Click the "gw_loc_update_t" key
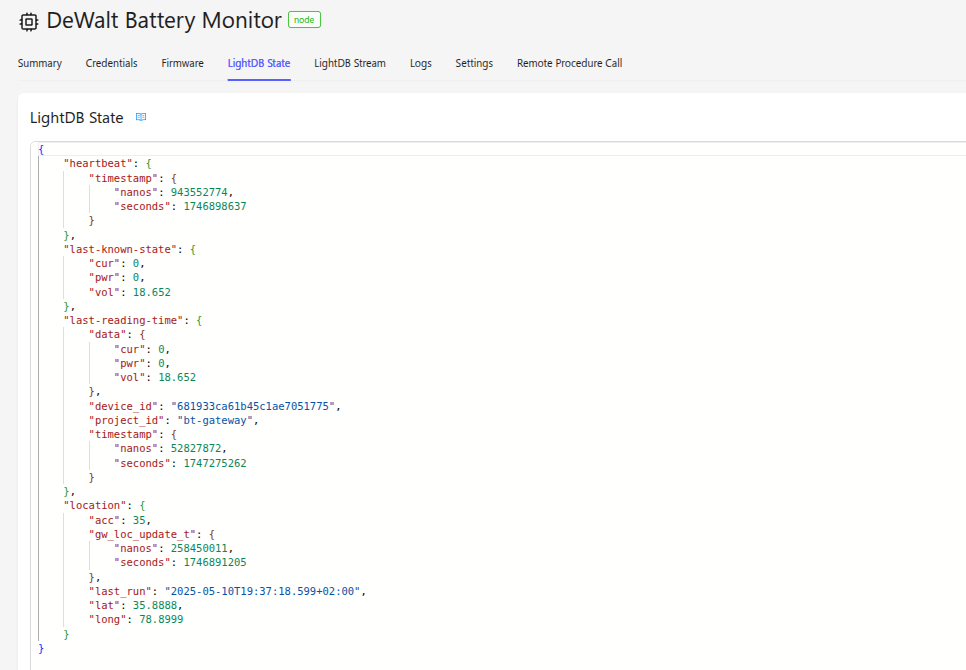Image resolution: width=966 pixels, height=670 pixels. tap(143, 535)
